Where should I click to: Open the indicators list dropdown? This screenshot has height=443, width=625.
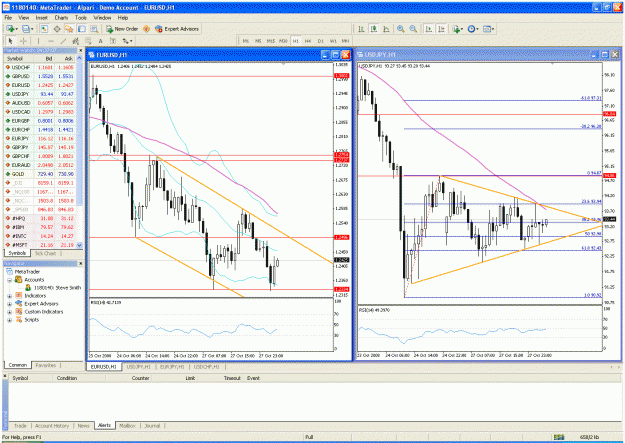click(x=457, y=29)
